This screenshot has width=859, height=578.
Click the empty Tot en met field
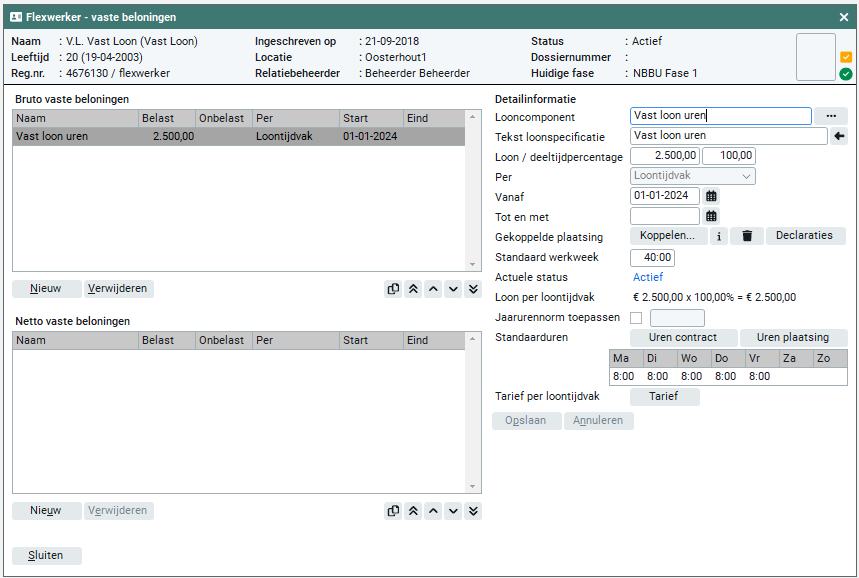point(665,216)
